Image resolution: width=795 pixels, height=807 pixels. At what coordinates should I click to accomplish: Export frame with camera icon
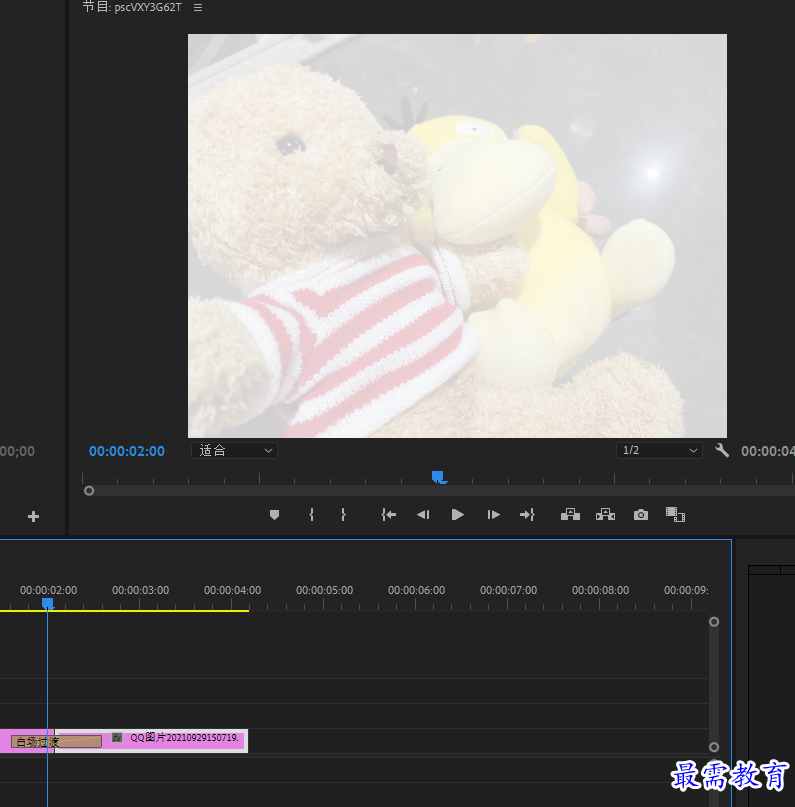pyautogui.click(x=641, y=515)
